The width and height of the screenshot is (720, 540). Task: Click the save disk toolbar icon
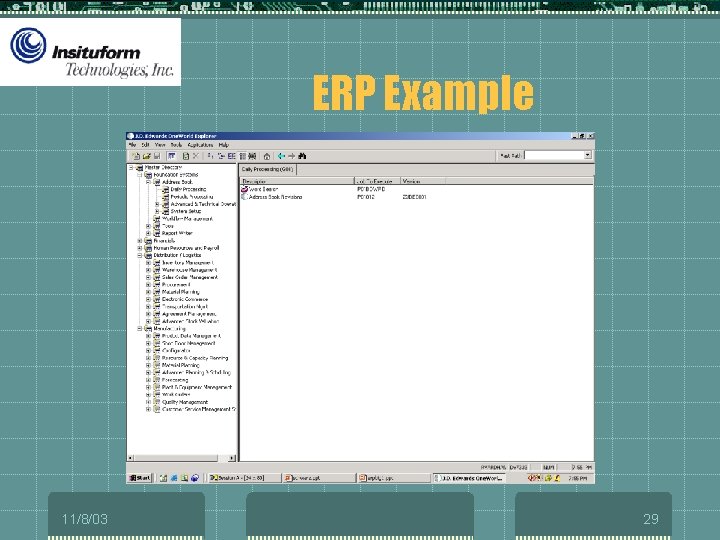click(157, 156)
